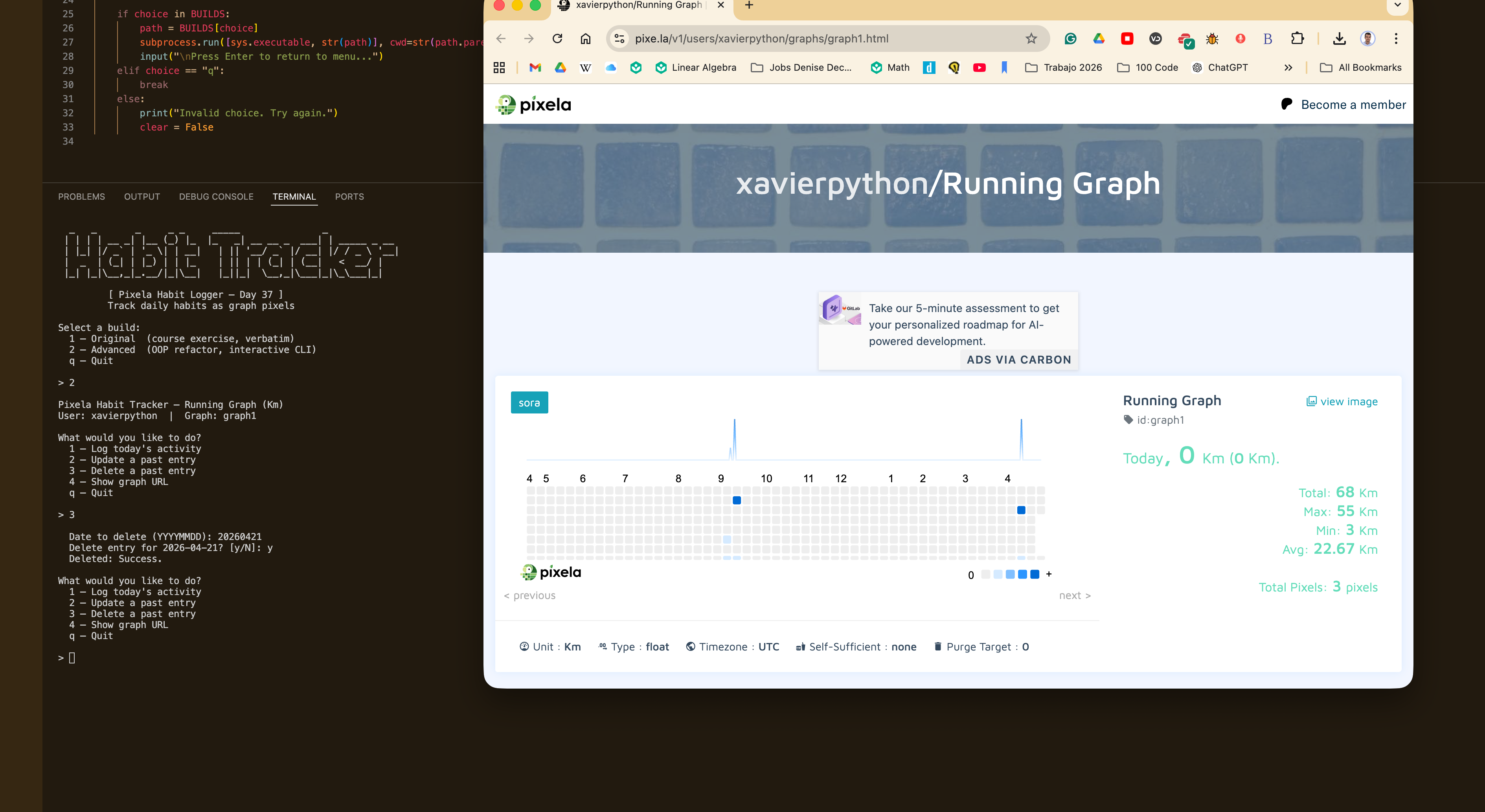
Task: Click the terminal input prompt cursor
Action: (x=72, y=658)
